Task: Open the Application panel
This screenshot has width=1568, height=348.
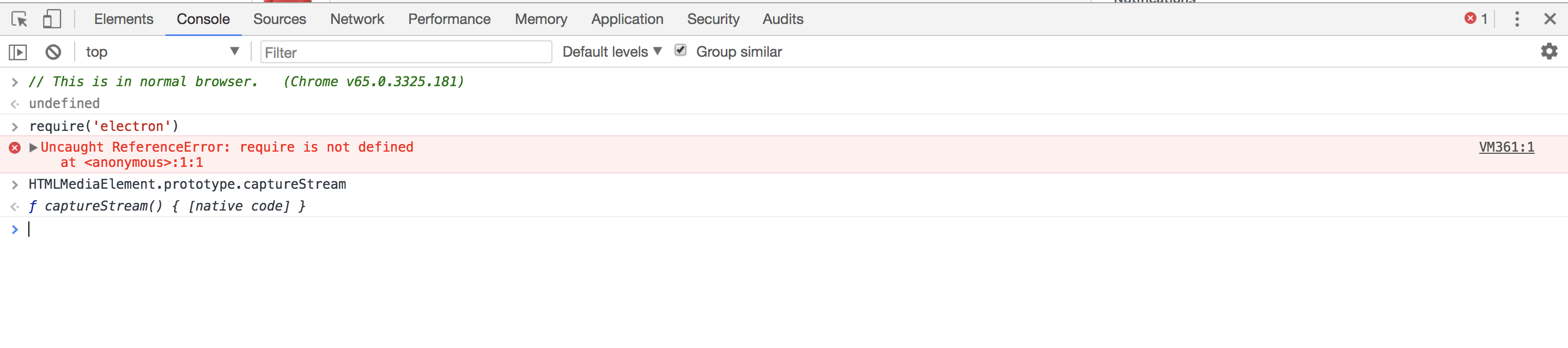Action: pyautogui.click(x=627, y=19)
